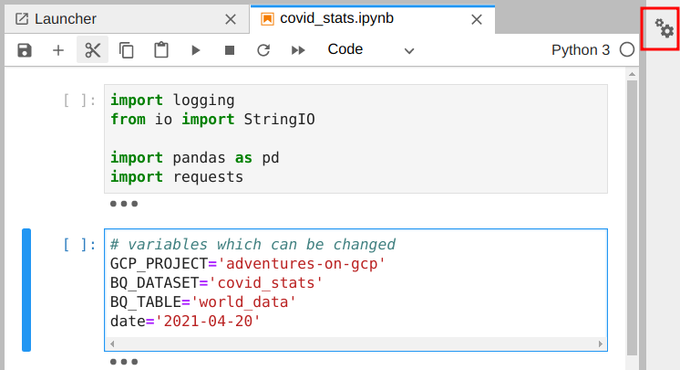Close the covid_stats.ipynb tab
680x370 pixels.
coord(477,20)
